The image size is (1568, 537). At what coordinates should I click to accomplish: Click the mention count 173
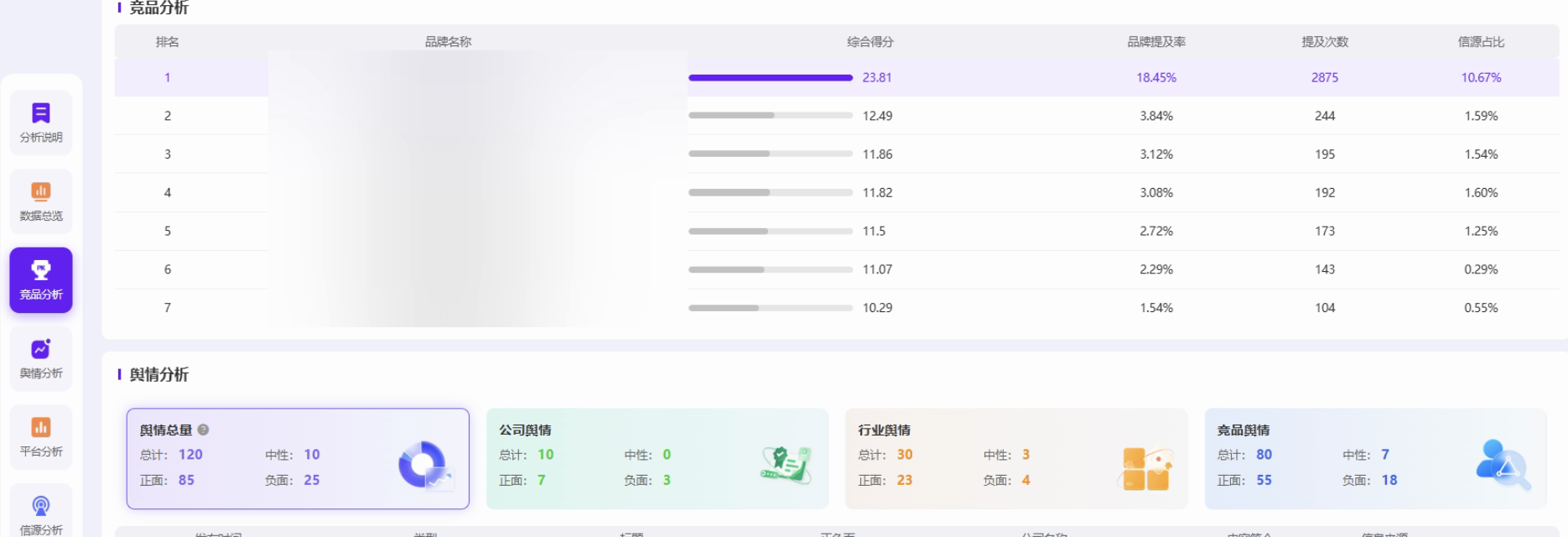pyautogui.click(x=1325, y=231)
